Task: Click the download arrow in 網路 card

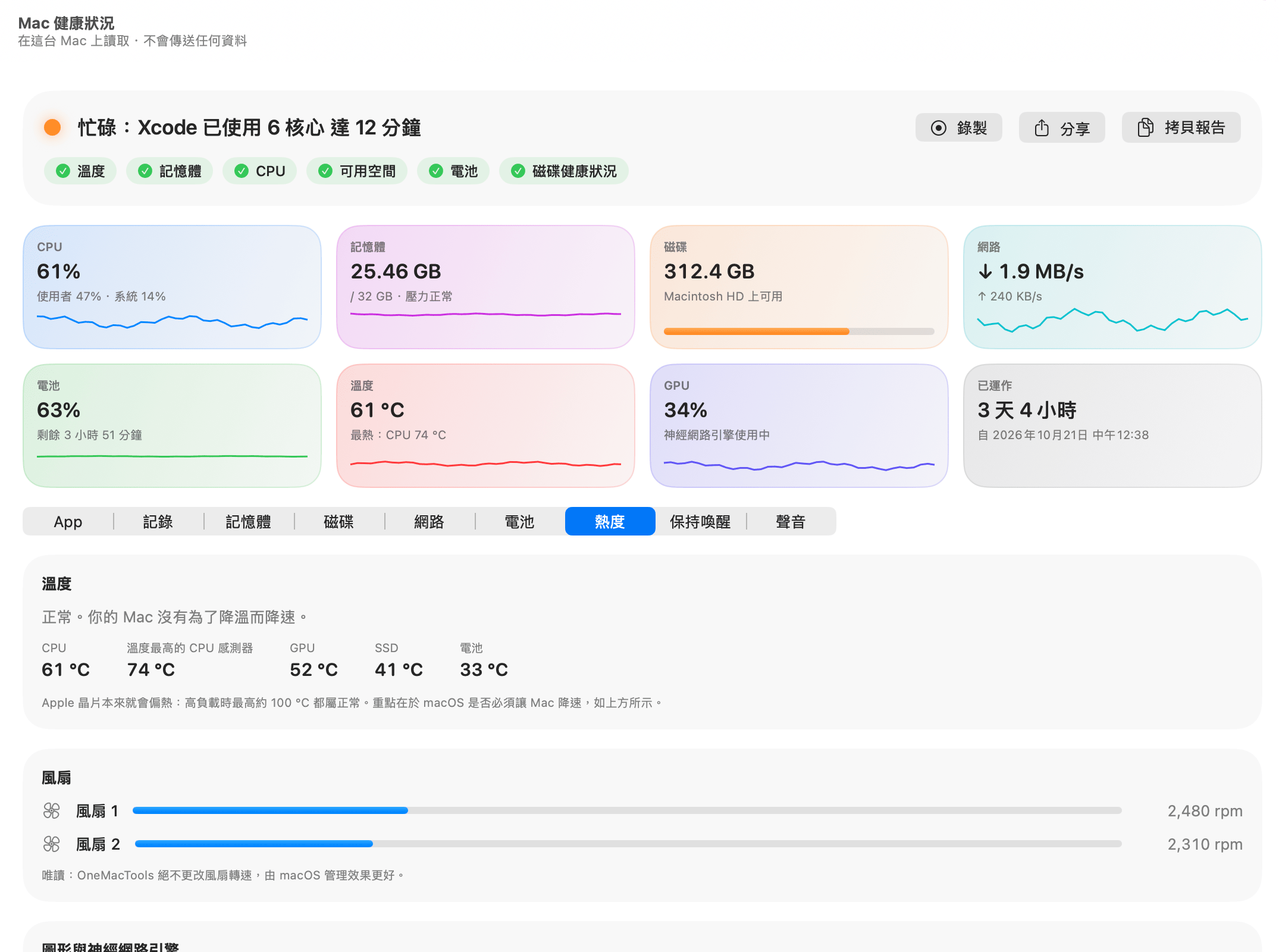Action: click(x=985, y=272)
